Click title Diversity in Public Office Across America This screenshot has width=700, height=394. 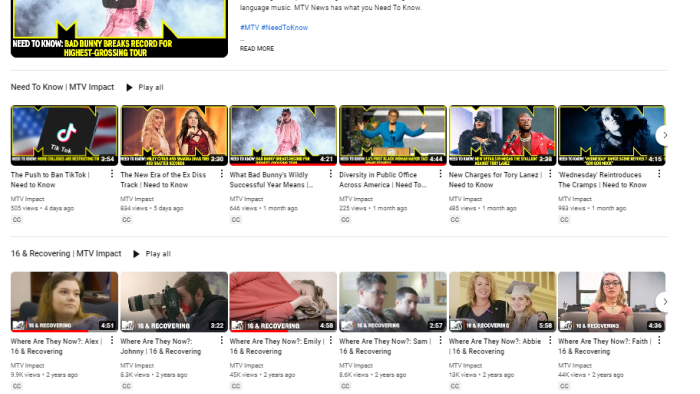click(383, 180)
